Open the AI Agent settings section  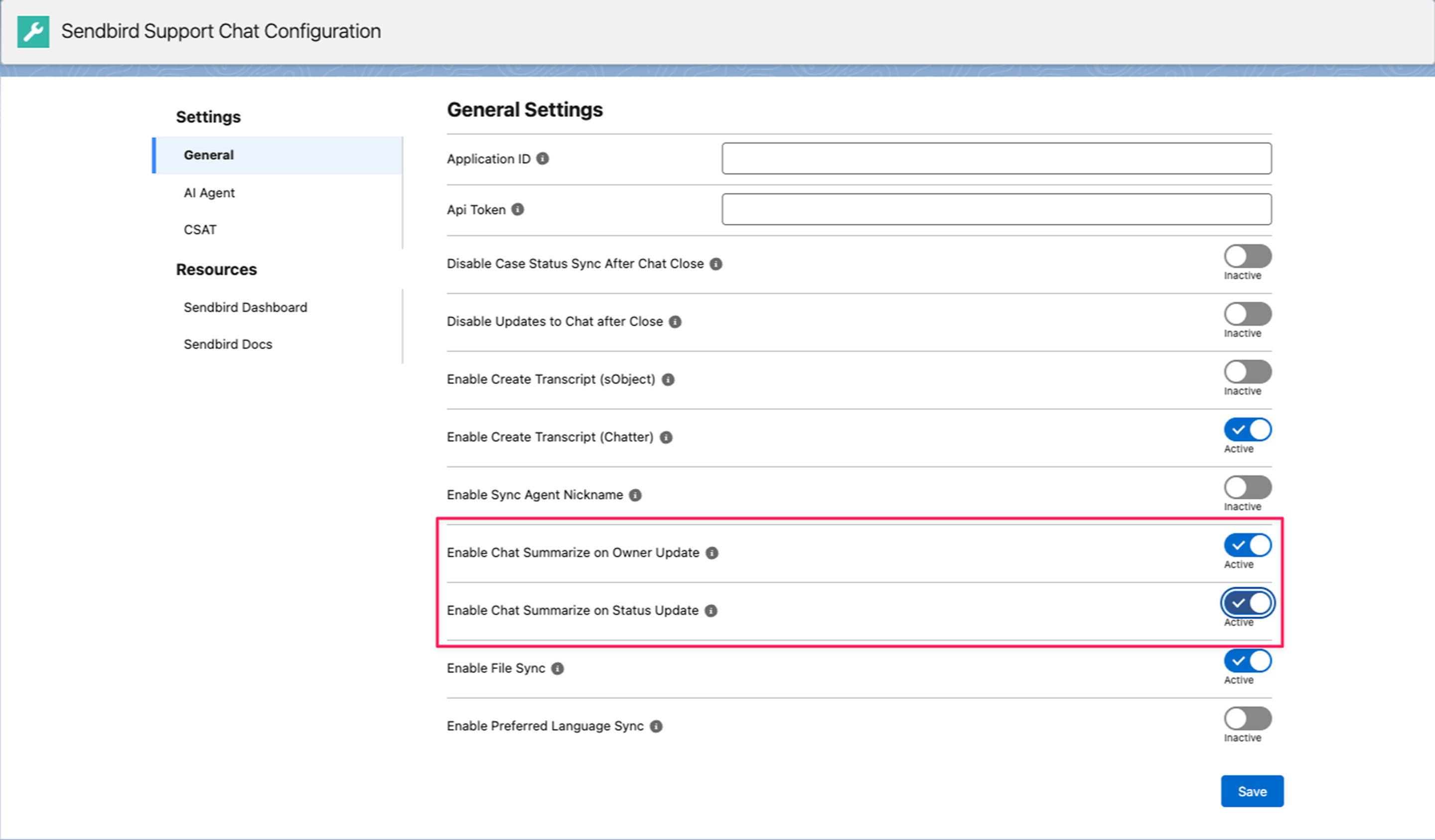[209, 193]
